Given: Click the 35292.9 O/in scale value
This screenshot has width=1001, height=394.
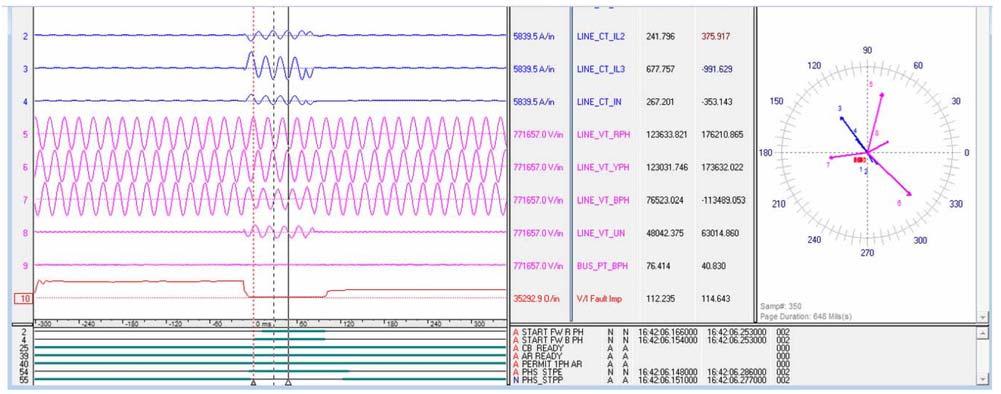Looking at the screenshot, I should click(x=535, y=299).
